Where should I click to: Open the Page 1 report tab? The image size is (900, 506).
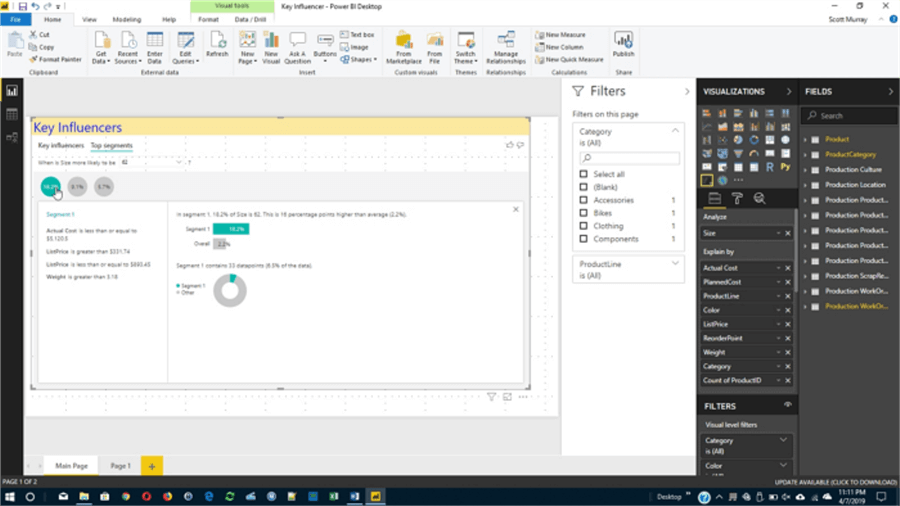(121, 466)
